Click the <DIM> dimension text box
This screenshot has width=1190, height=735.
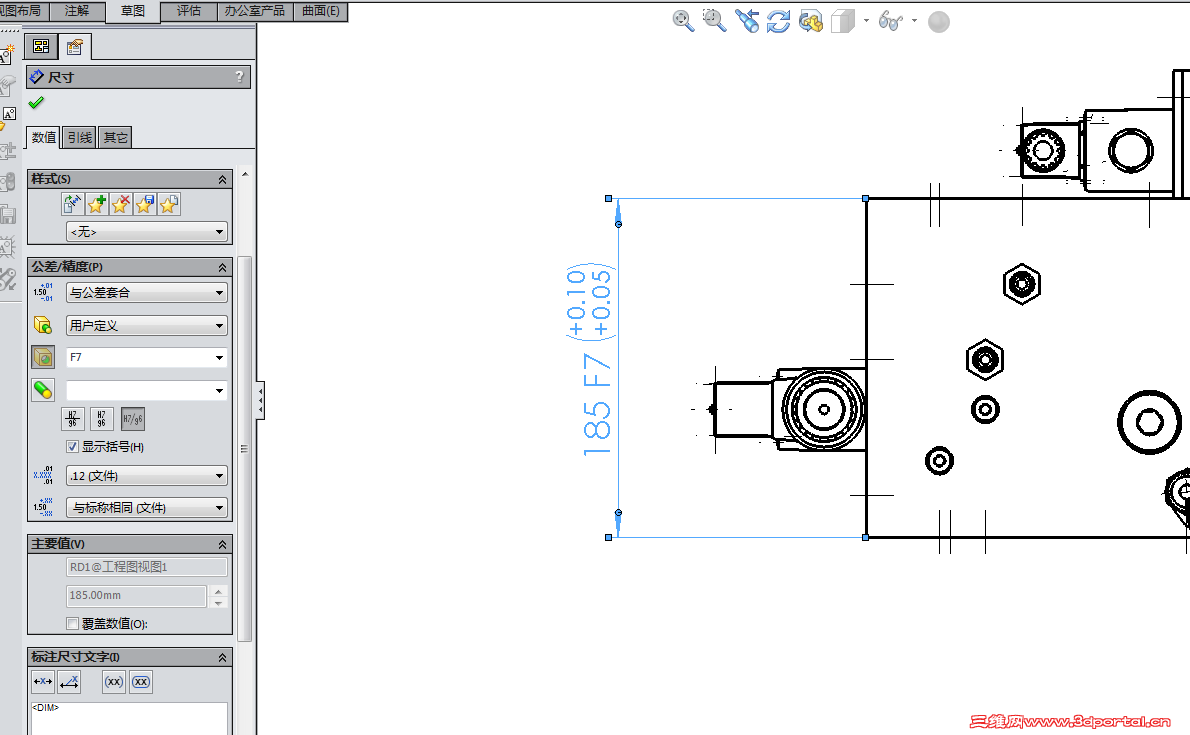click(129, 718)
